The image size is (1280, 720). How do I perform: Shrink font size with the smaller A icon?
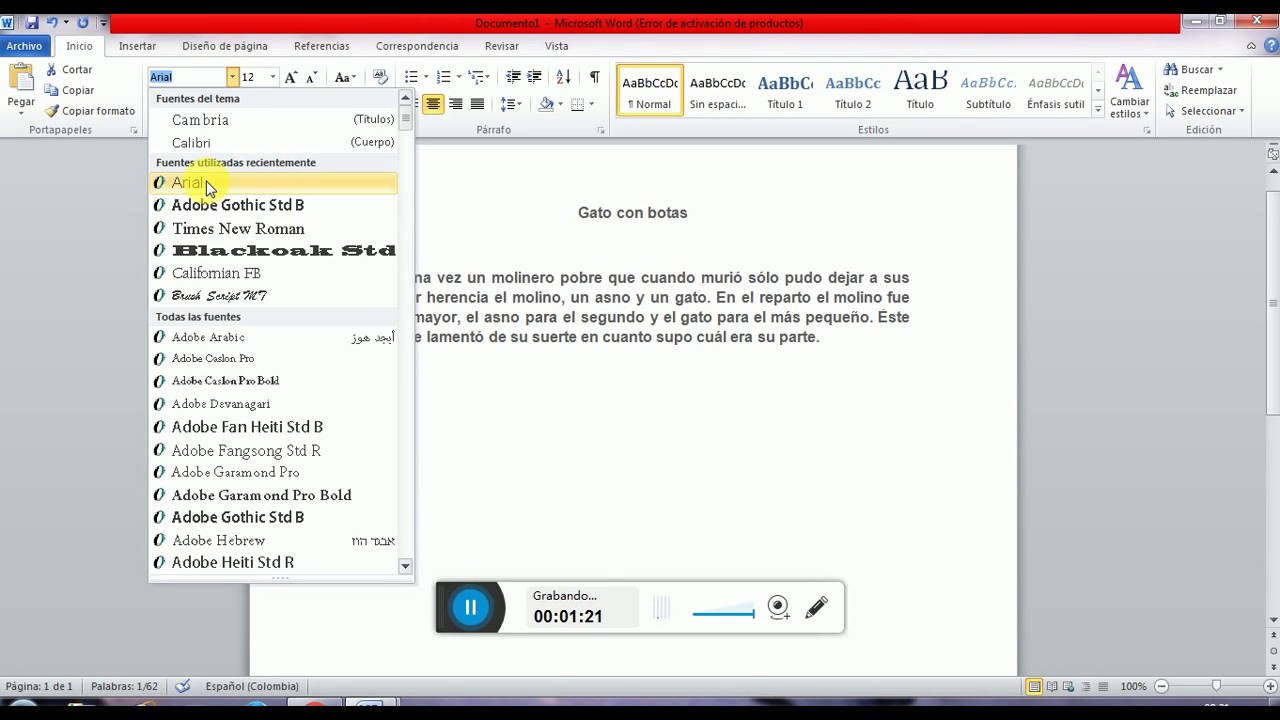point(311,77)
